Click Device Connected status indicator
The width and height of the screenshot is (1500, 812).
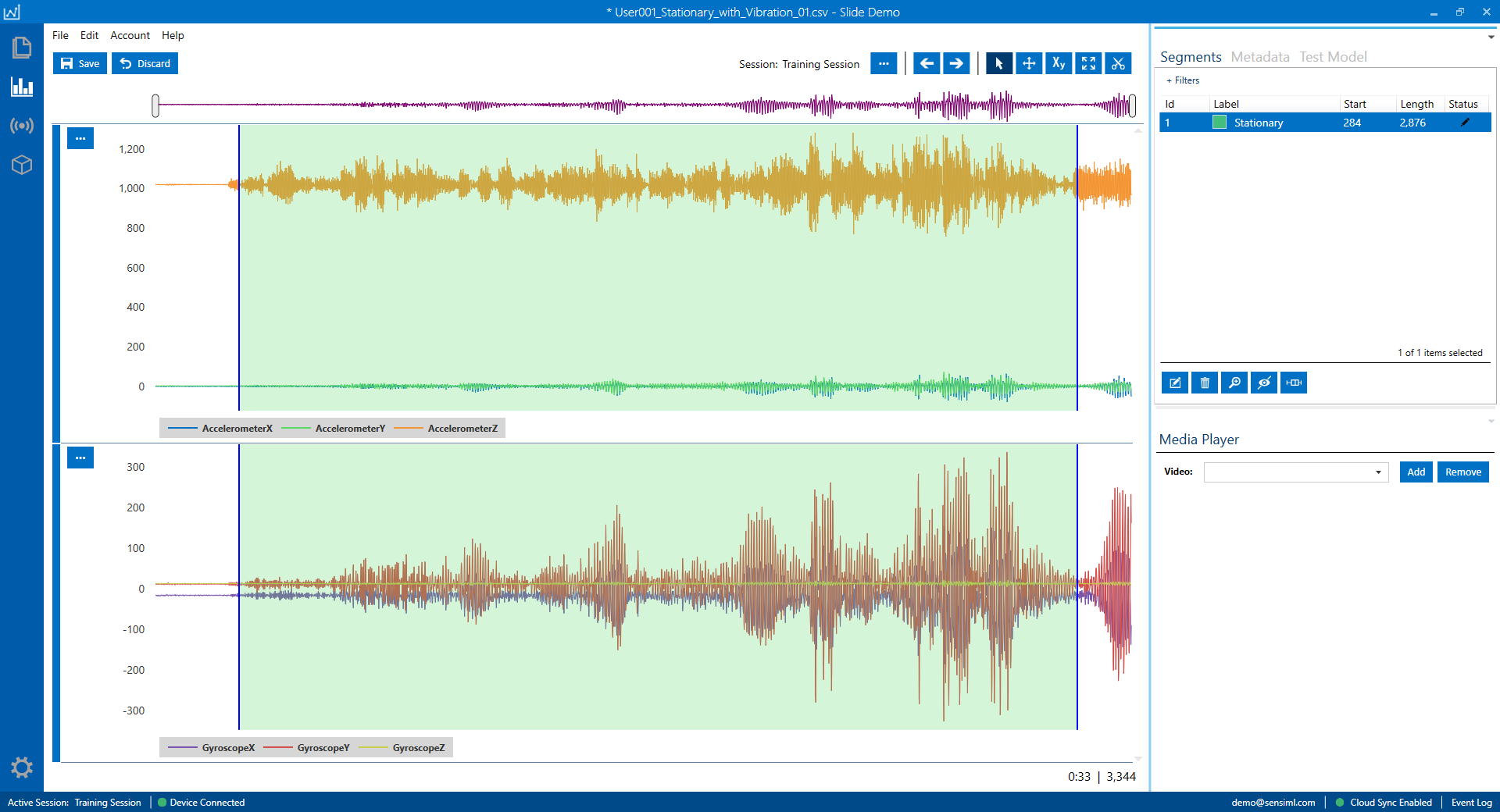pyautogui.click(x=202, y=803)
